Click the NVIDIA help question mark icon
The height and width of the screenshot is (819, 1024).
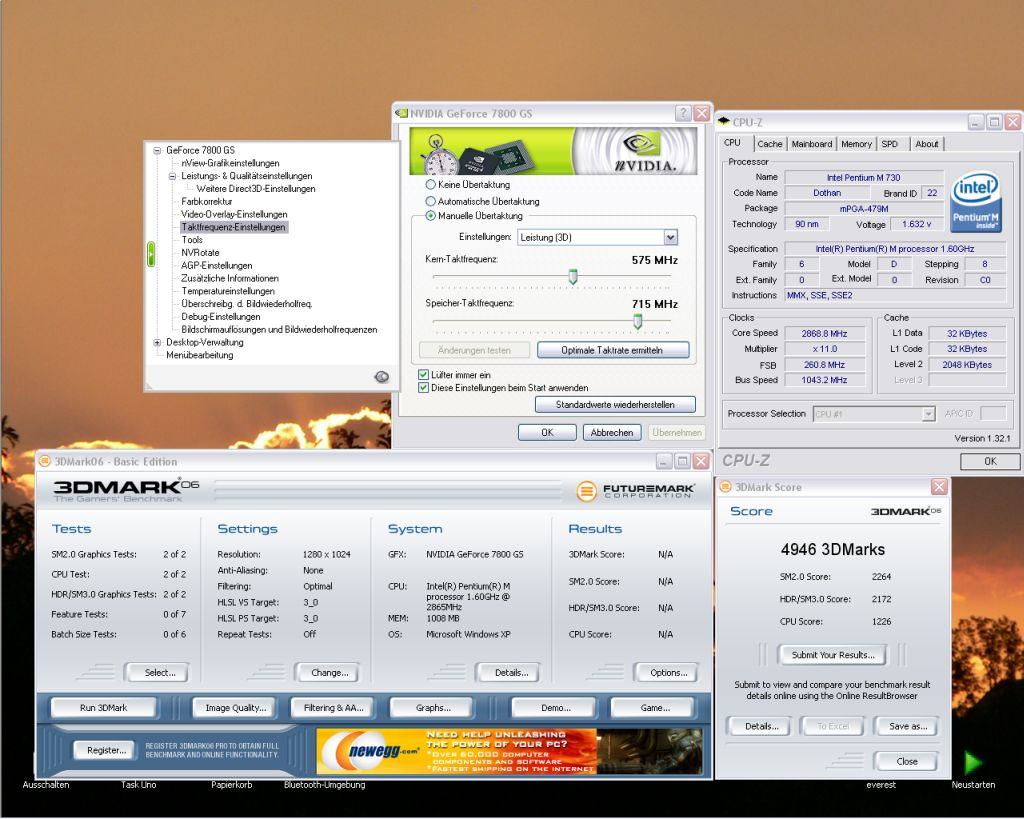point(682,113)
